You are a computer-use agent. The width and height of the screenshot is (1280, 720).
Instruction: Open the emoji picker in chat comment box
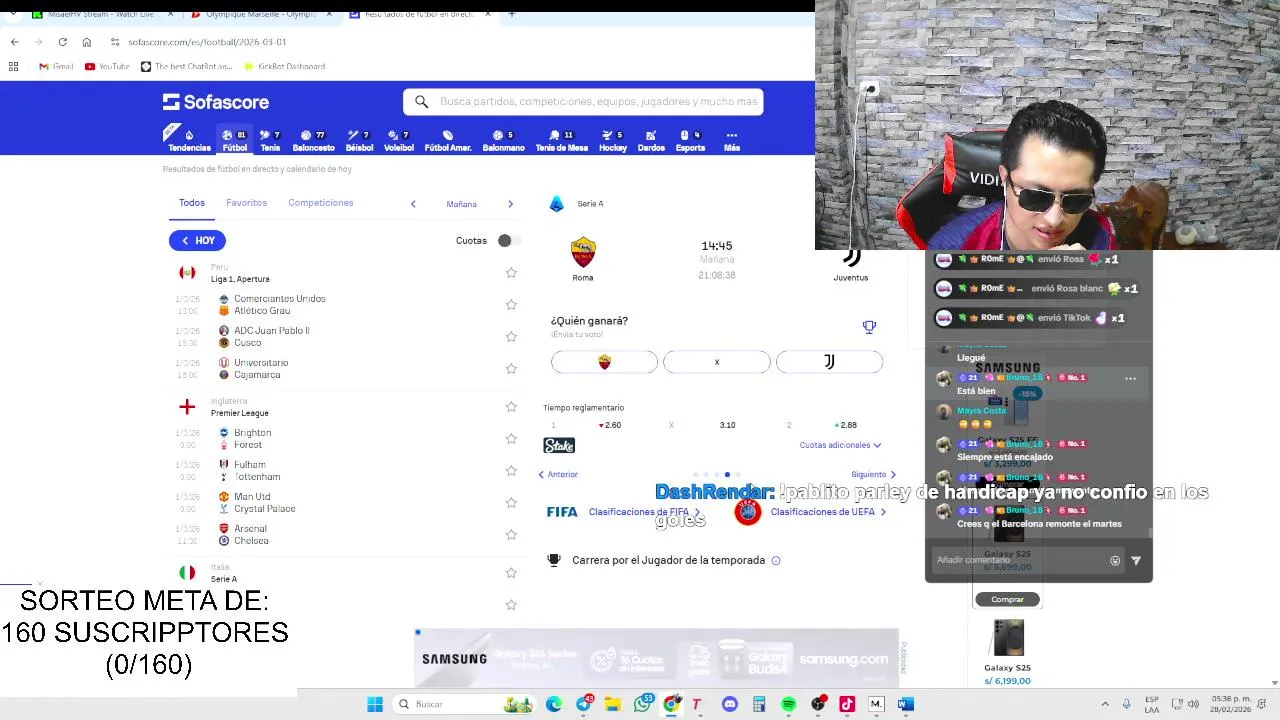click(x=1115, y=561)
